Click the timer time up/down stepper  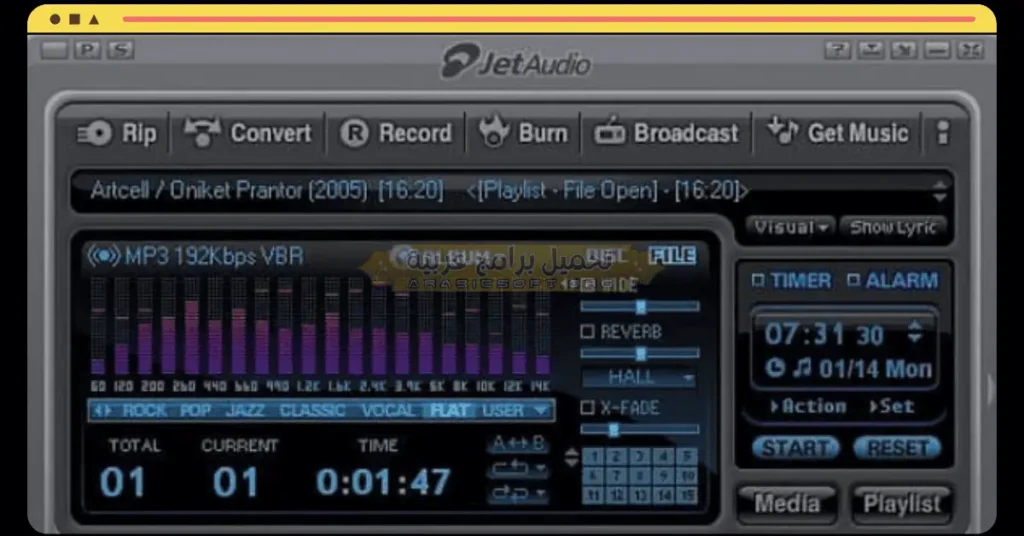(x=914, y=332)
